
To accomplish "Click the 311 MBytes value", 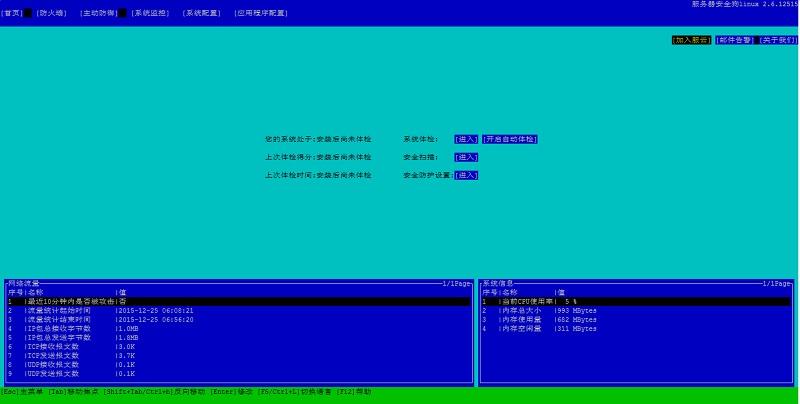I will (577, 329).
